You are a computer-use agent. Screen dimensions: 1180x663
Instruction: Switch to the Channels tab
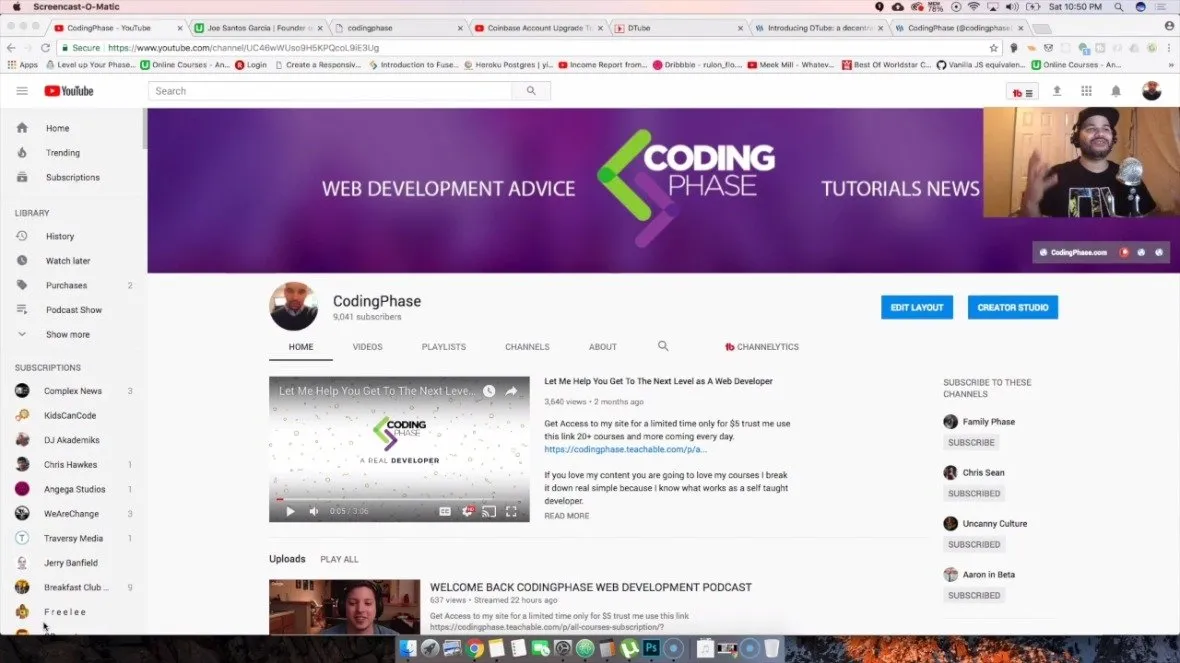527,347
